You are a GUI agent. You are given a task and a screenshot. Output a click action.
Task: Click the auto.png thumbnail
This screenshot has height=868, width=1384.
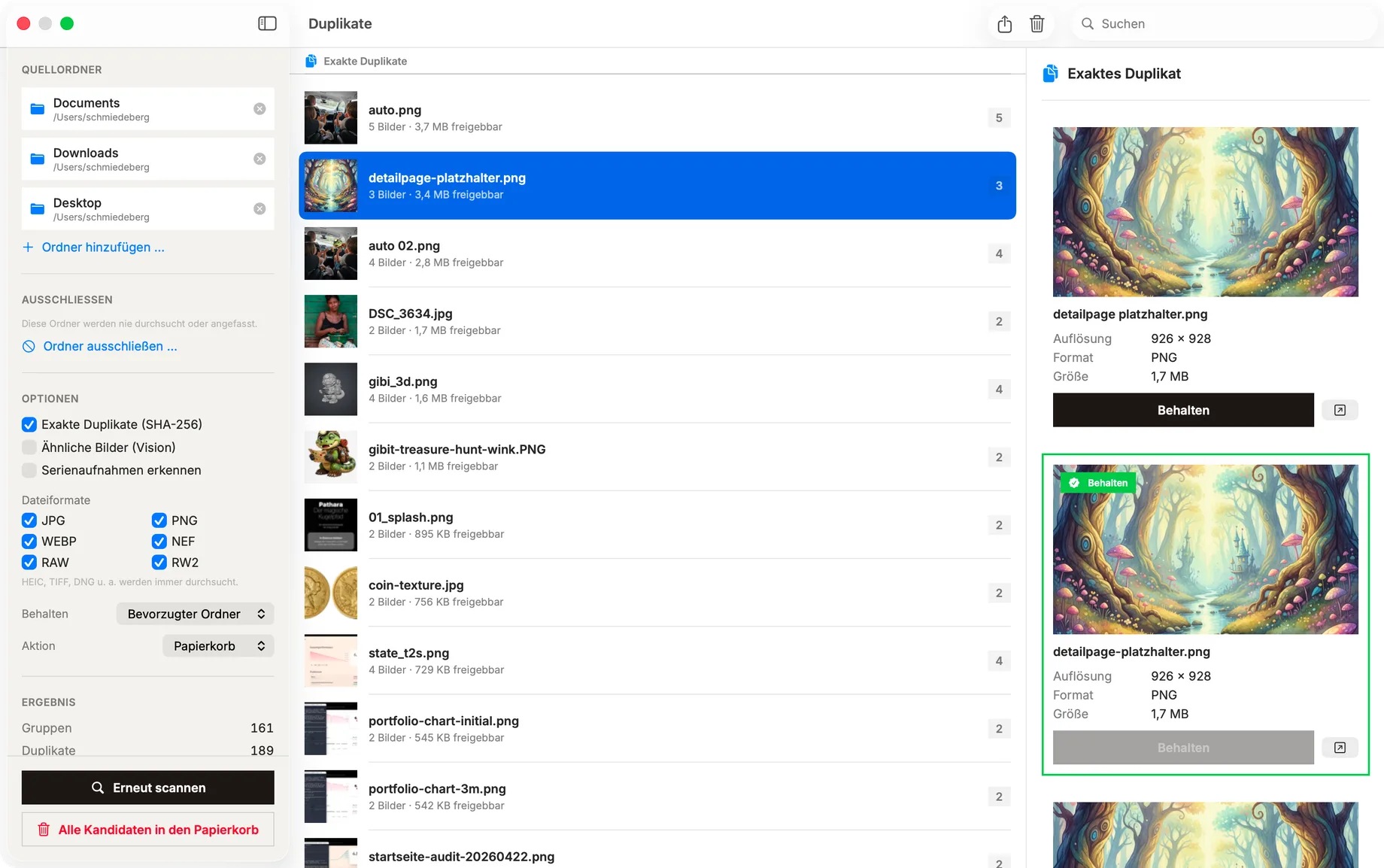tap(331, 118)
